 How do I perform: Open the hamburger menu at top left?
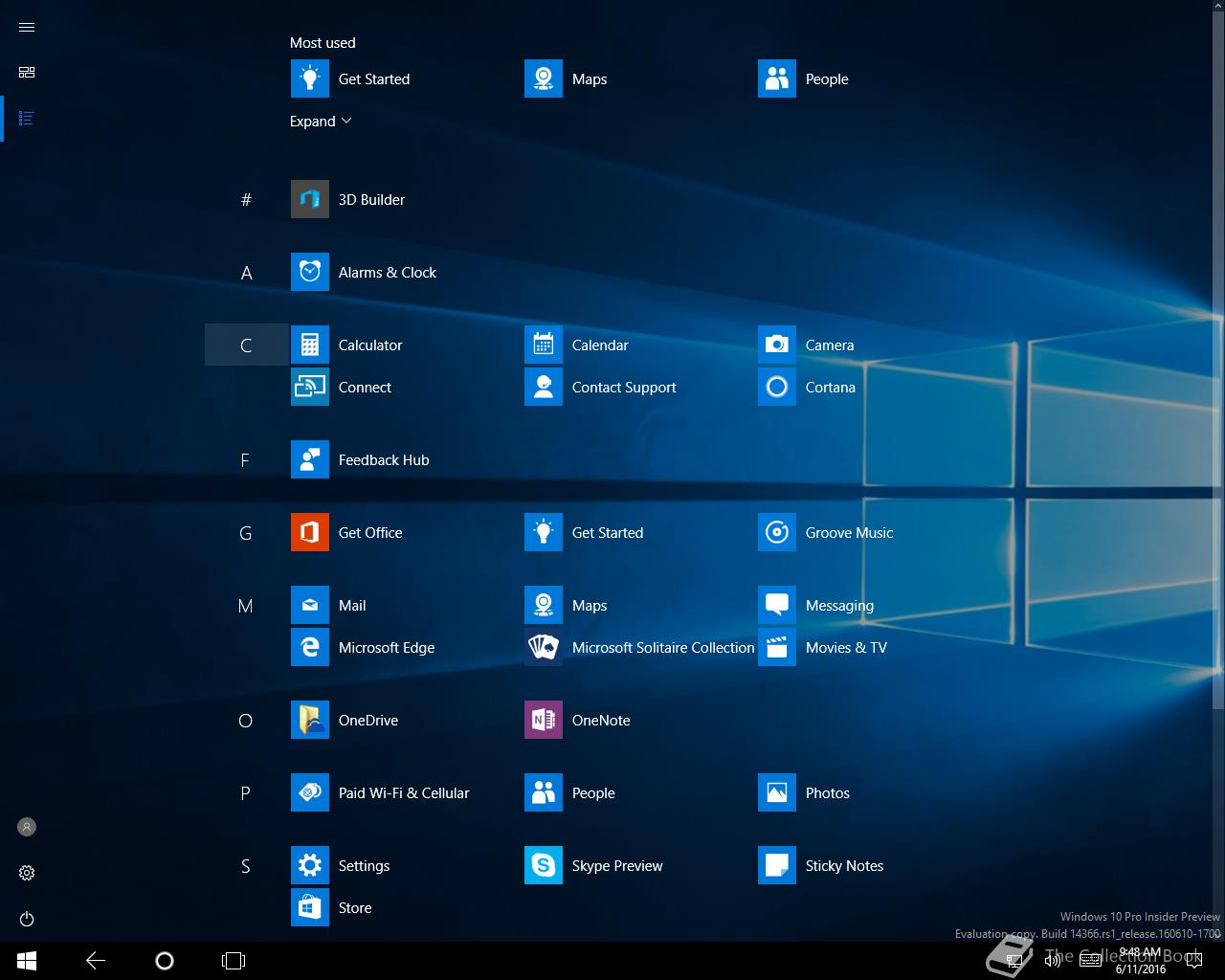point(27,27)
